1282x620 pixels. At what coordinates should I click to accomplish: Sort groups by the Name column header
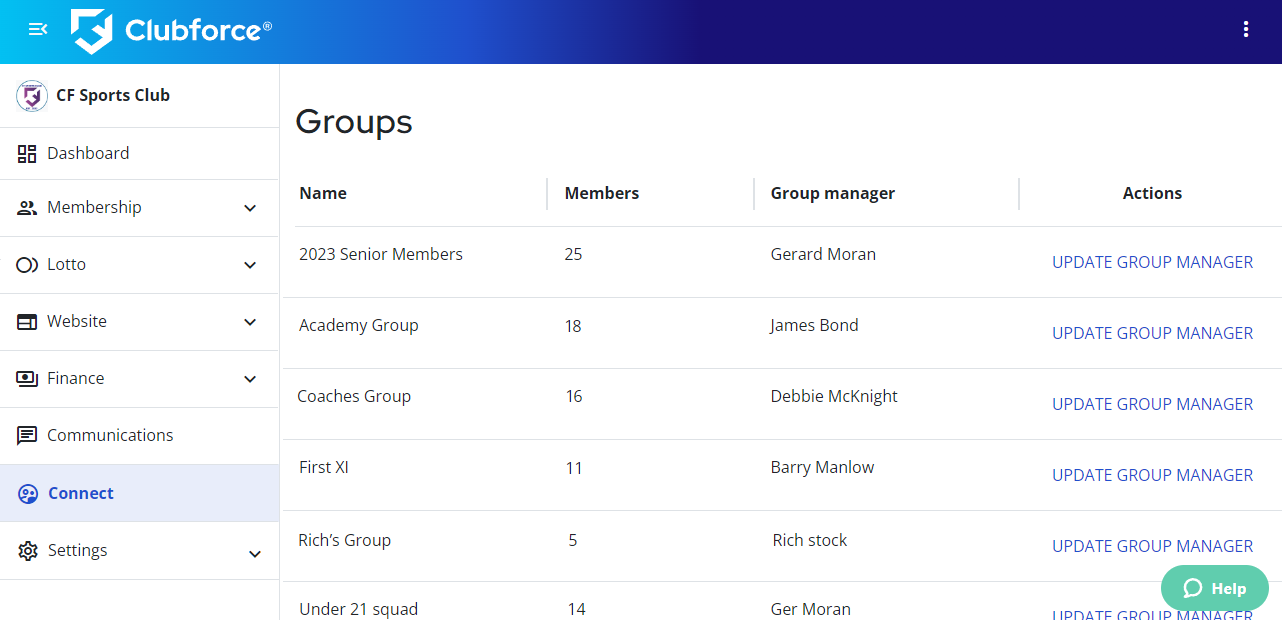[323, 193]
